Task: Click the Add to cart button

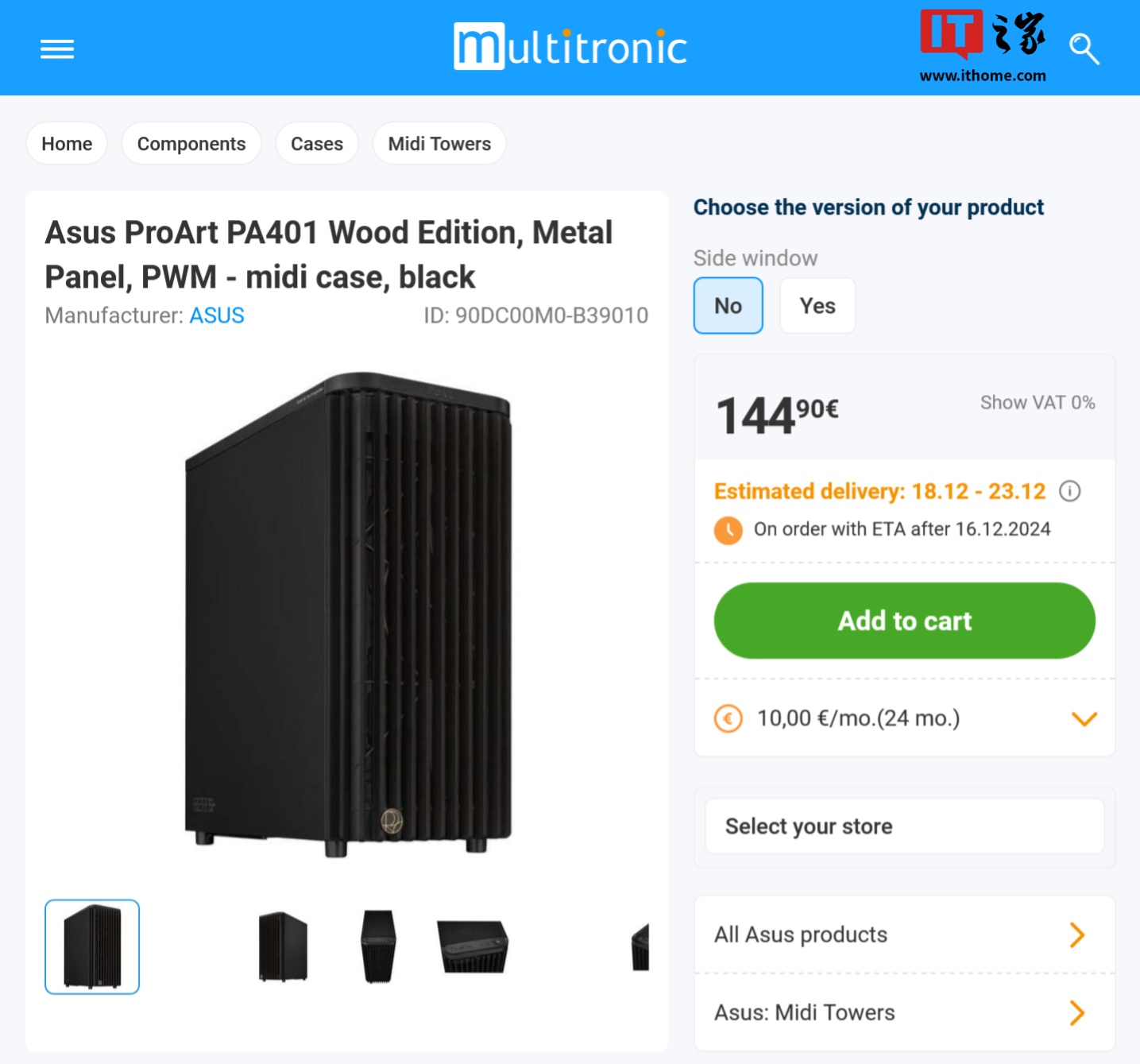Action: point(904,621)
